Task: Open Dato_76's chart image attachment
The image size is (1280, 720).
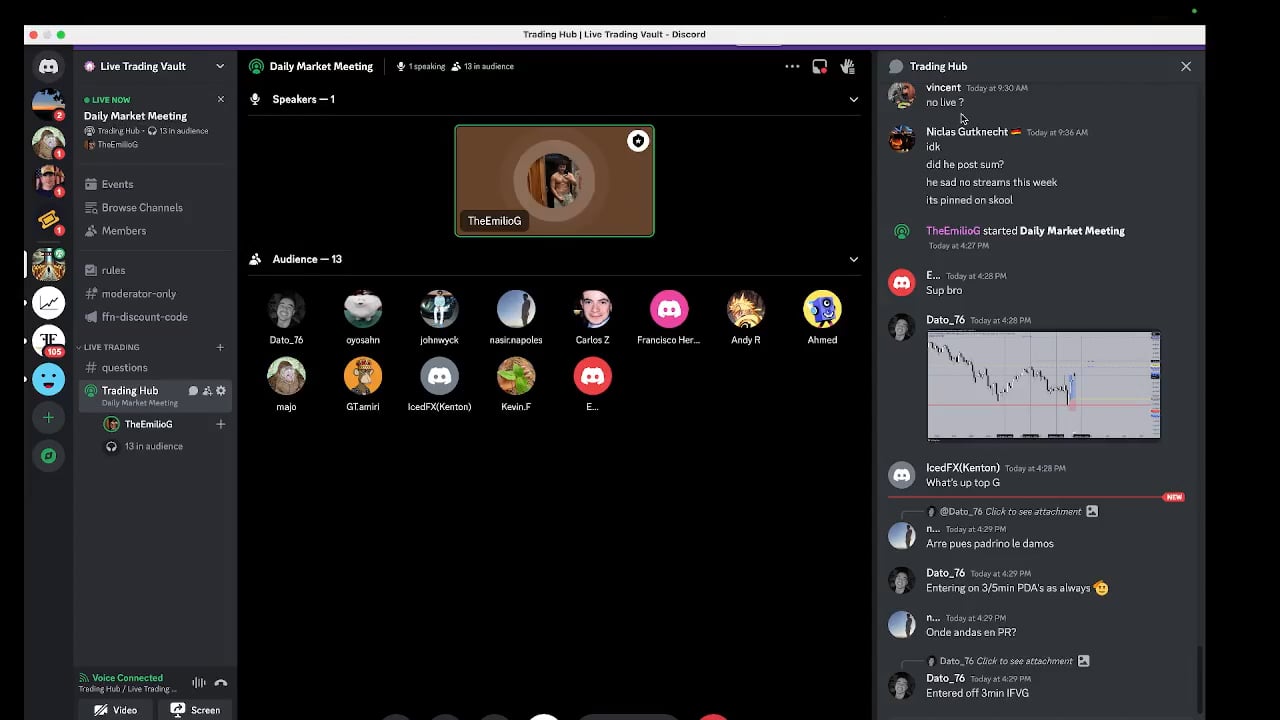Action: [1043, 385]
